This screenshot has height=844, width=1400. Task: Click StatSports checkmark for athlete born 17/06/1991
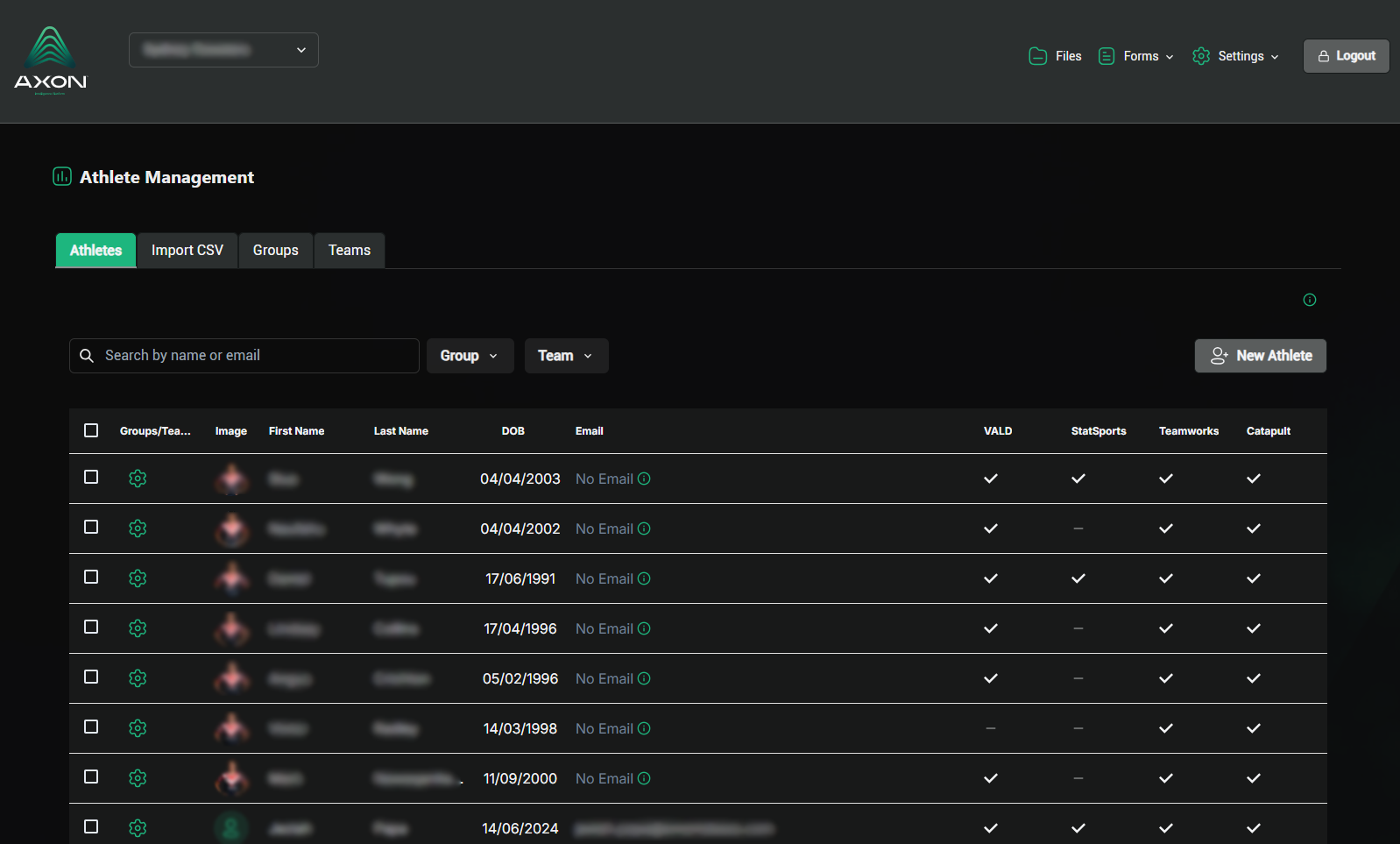(1078, 578)
